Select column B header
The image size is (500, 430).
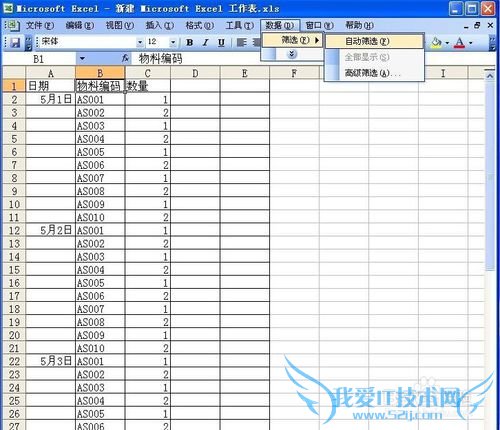100,73
